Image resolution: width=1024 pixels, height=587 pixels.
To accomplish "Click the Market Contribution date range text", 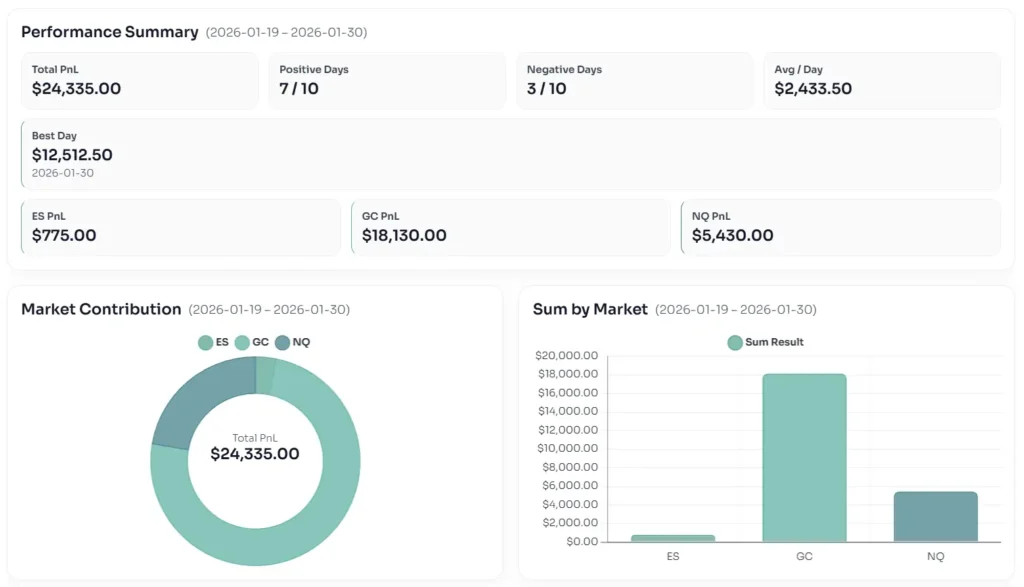I will click(269, 310).
